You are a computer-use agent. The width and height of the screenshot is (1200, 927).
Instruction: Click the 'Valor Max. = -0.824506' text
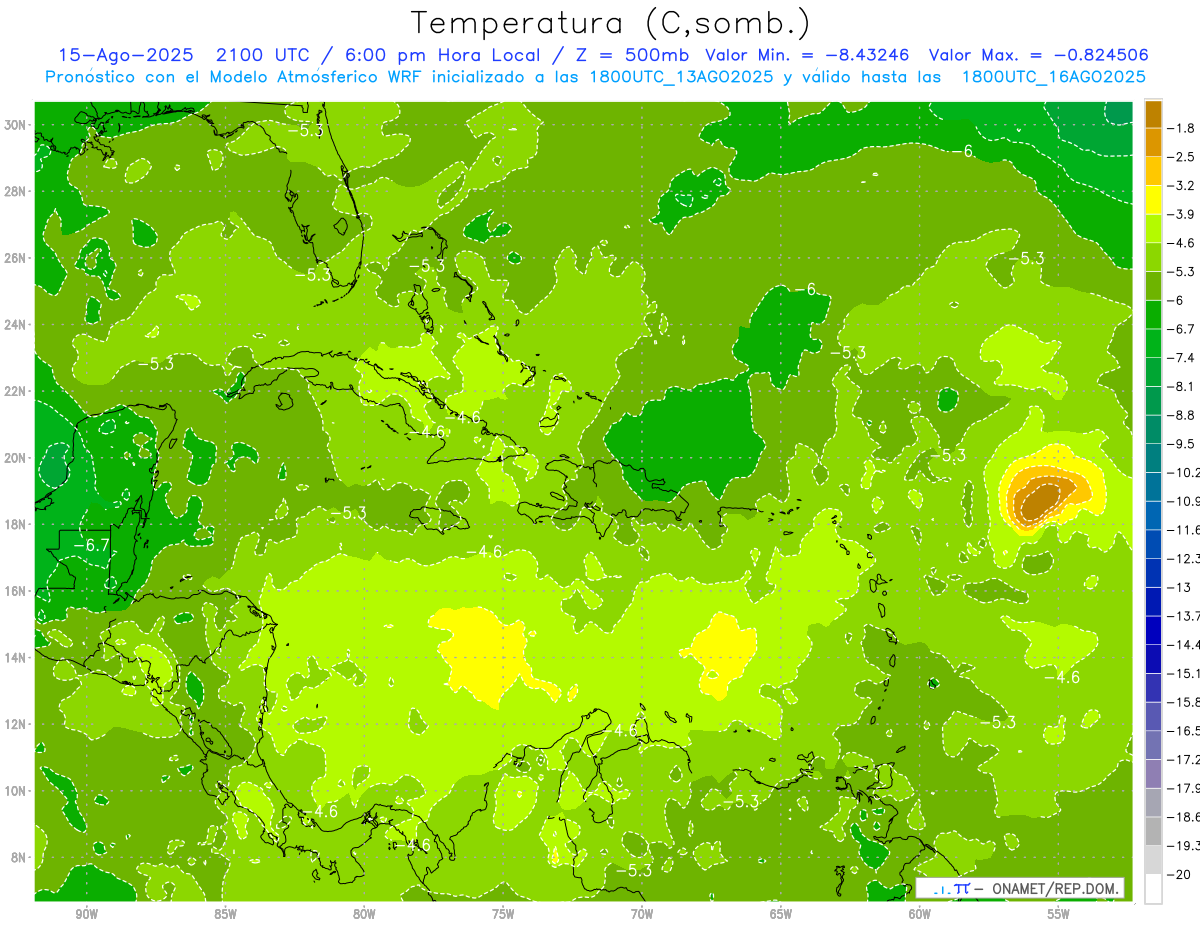1038,55
